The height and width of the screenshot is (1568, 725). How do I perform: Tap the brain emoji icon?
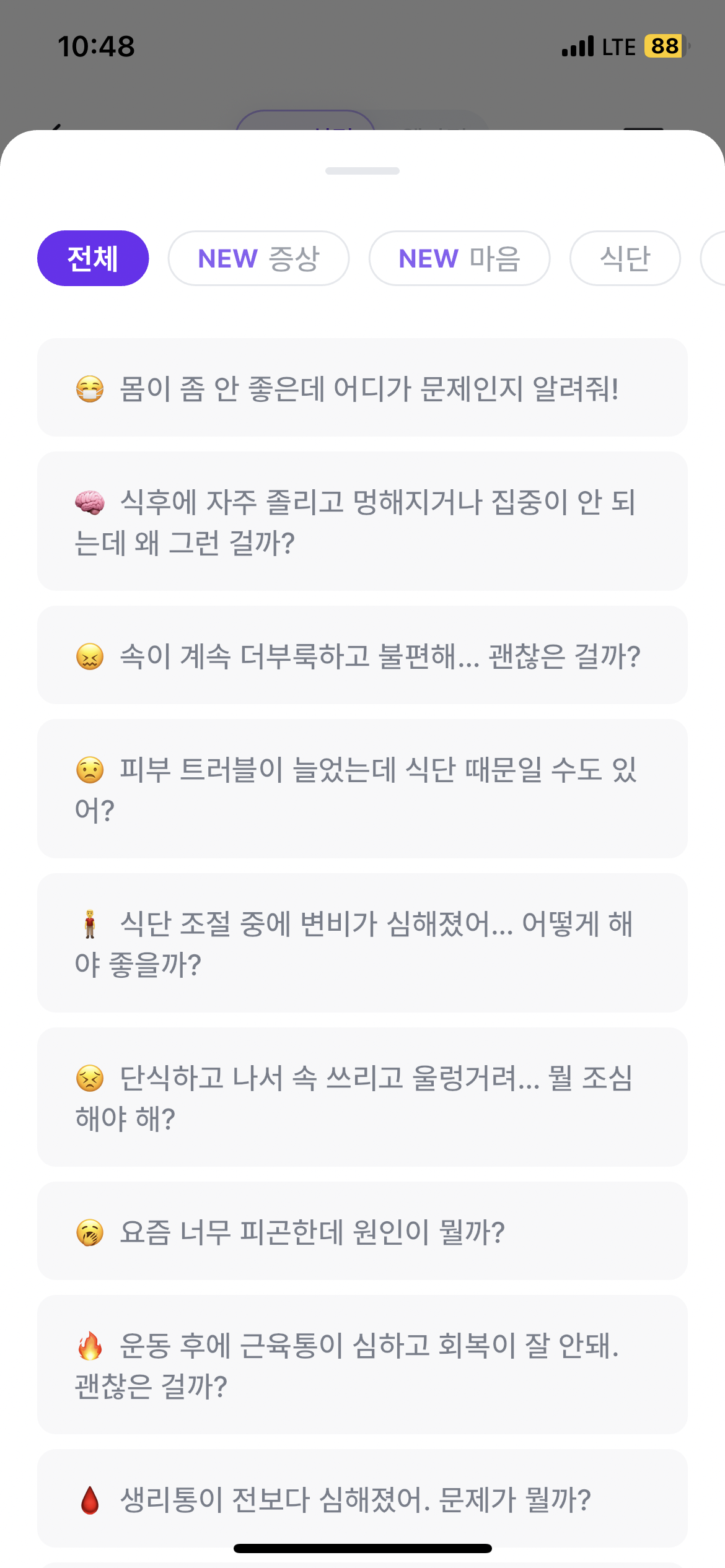tap(90, 502)
